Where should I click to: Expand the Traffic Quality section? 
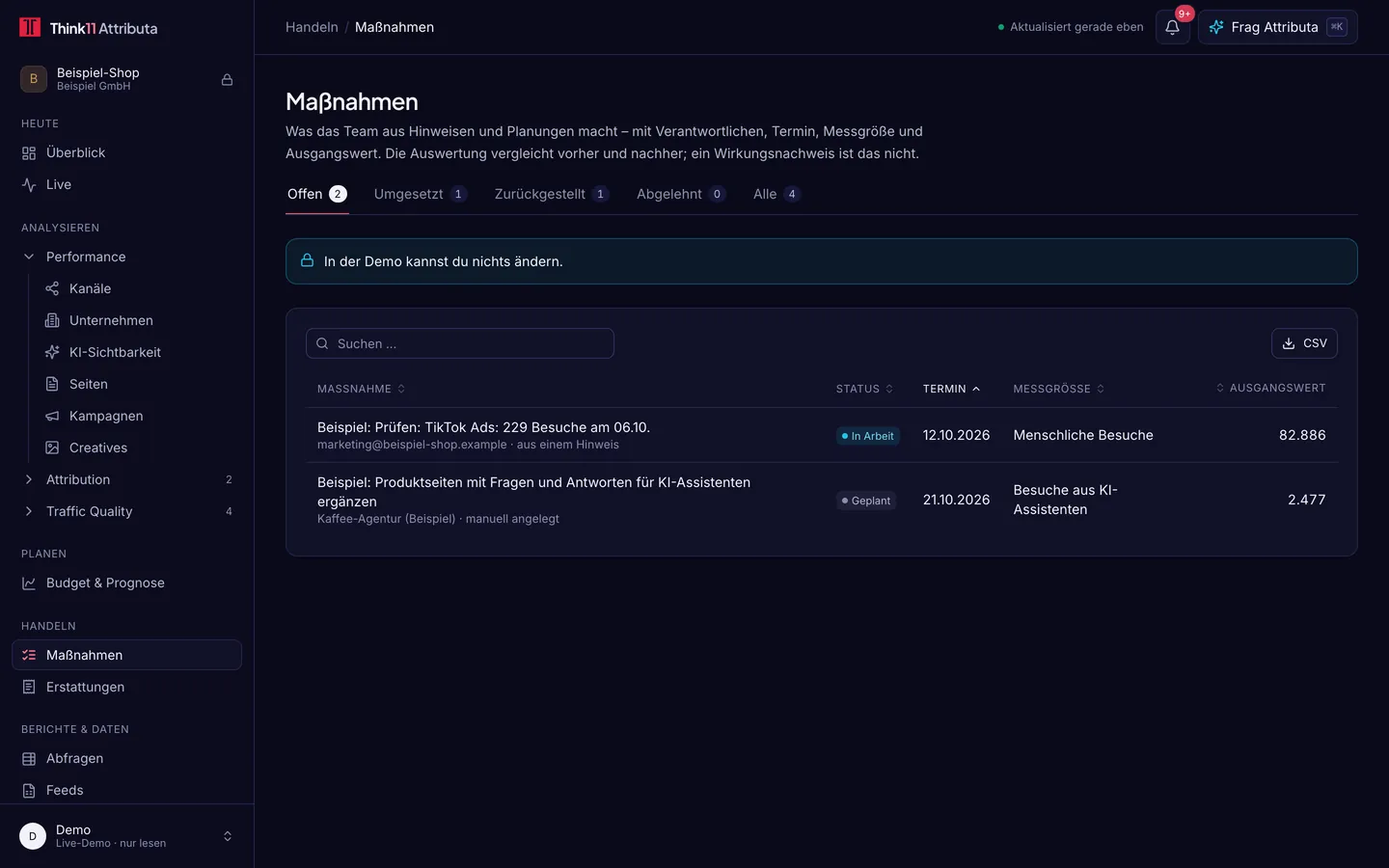click(126, 511)
